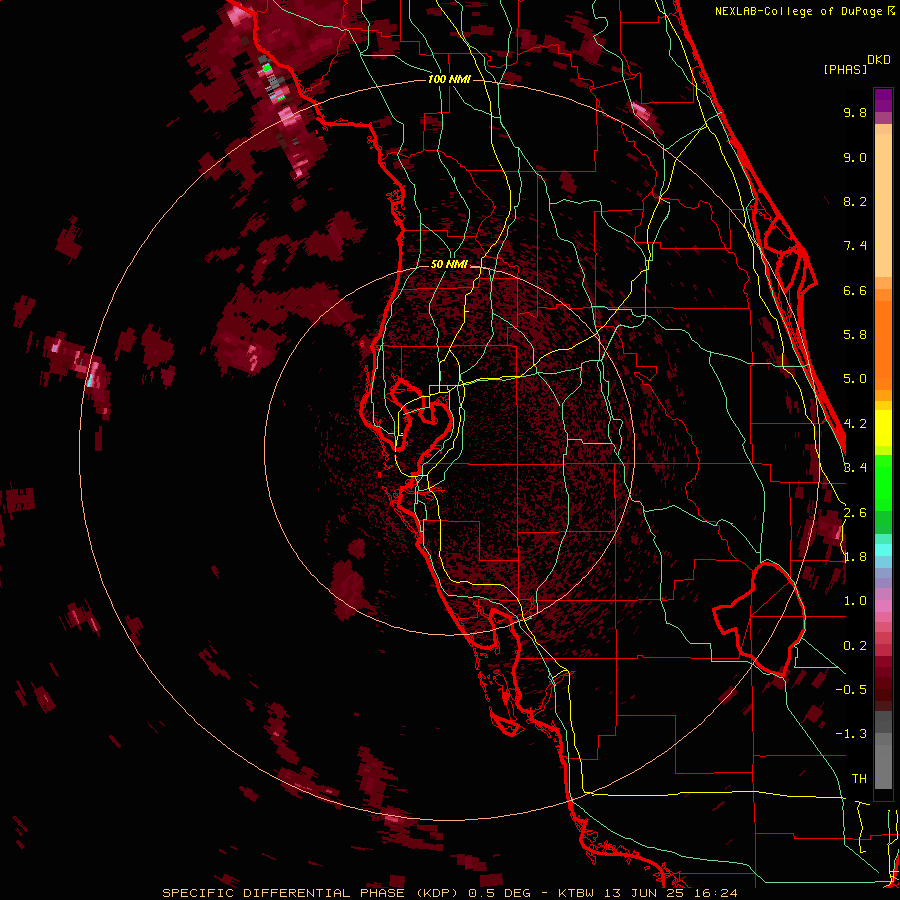The height and width of the screenshot is (900, 900).
Task: Pick the yellow segment of the color bar
Action: [883, 428]
